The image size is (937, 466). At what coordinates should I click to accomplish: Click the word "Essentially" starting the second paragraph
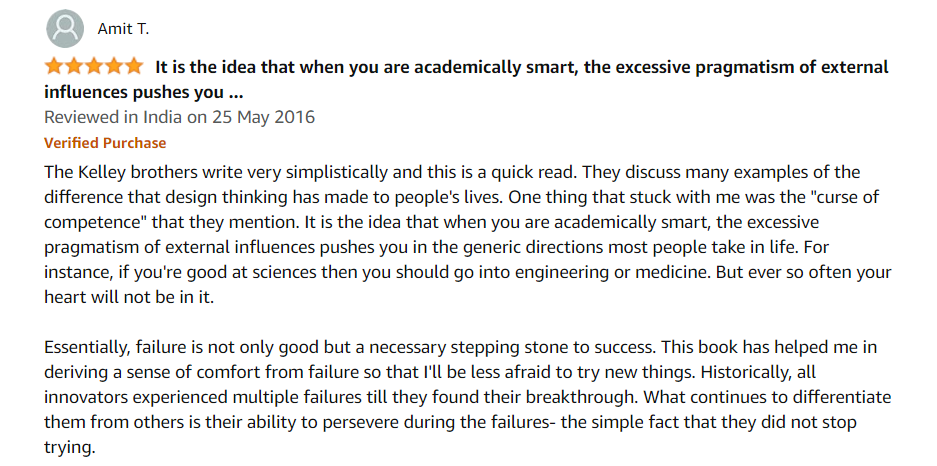(88, 348)
